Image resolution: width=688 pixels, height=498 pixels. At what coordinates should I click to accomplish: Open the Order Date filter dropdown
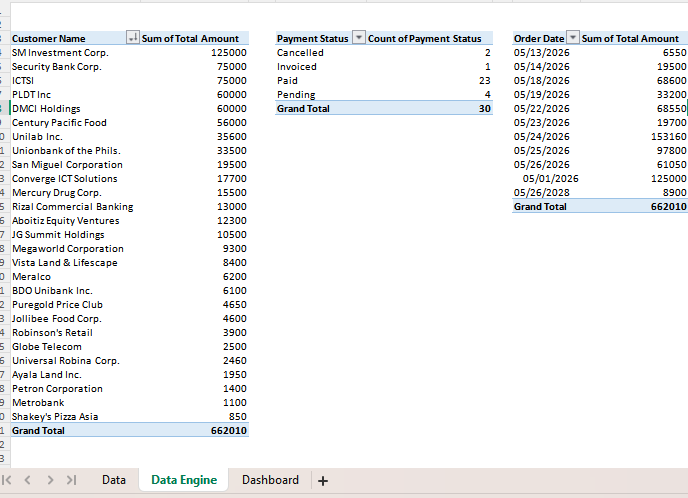pos(573,38)
